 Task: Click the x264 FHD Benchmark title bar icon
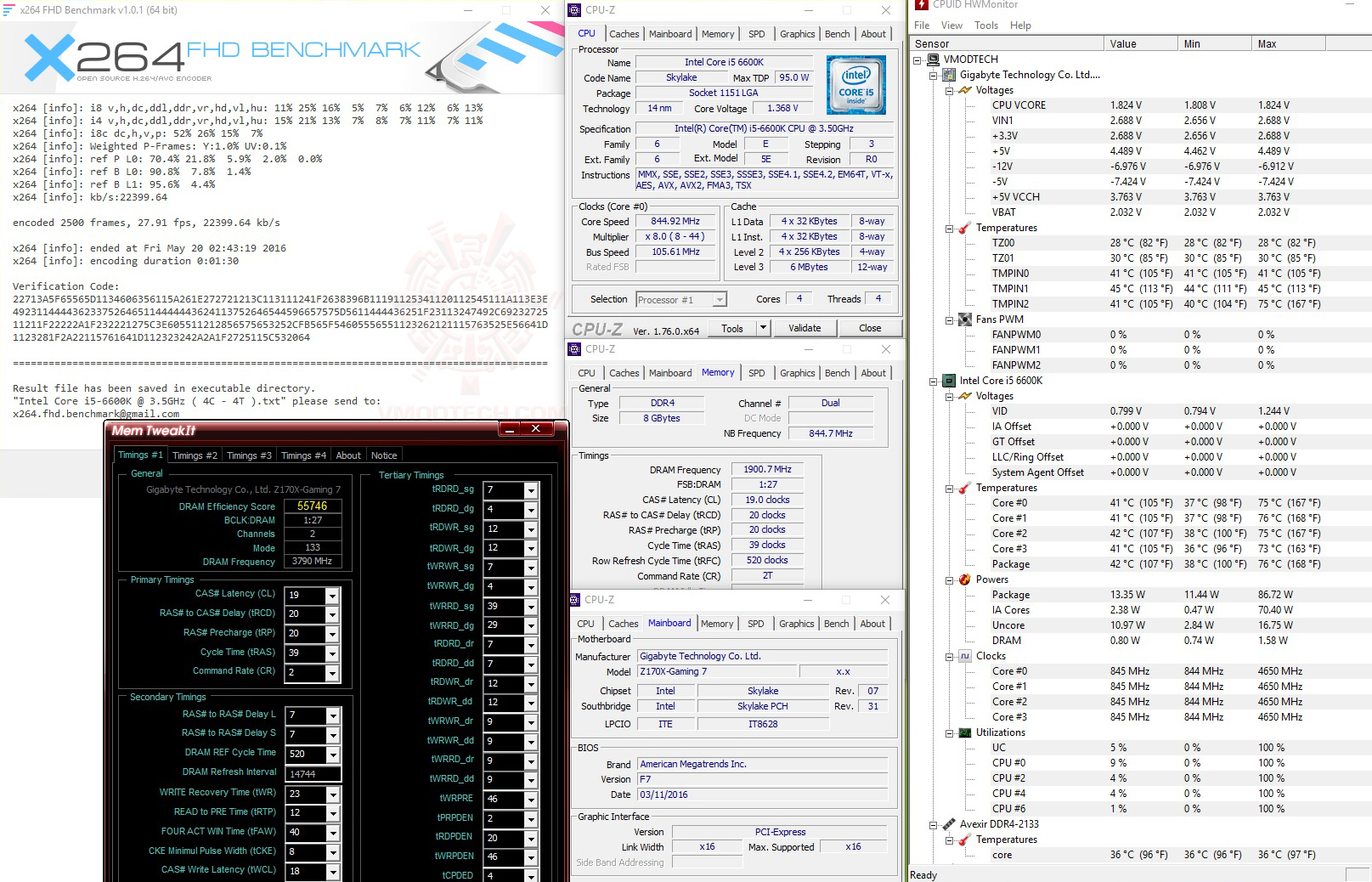[x=9, y=10]
